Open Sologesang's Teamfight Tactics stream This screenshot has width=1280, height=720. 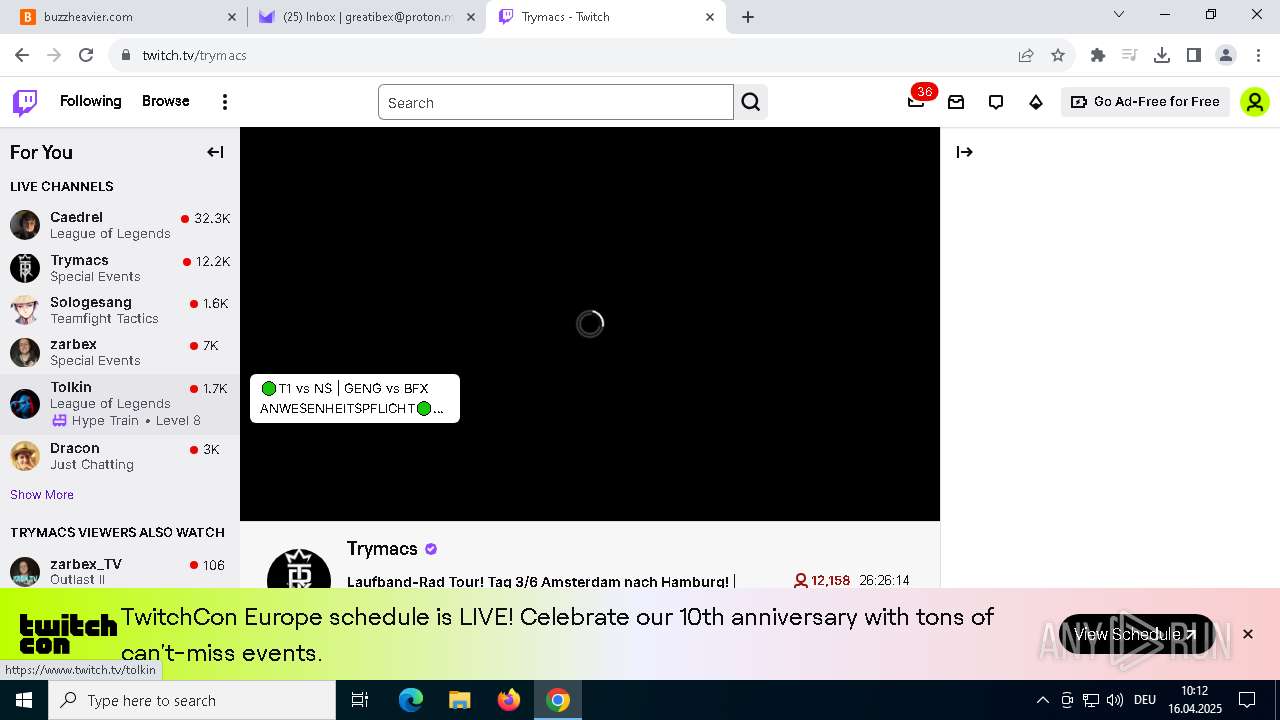(120, 310)
